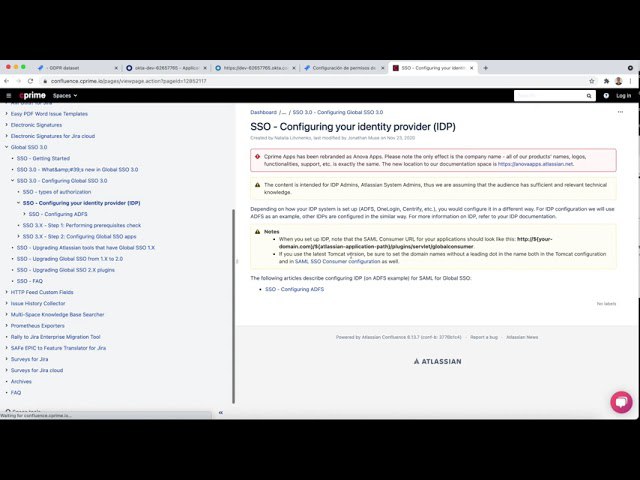Click the sidebar vertical scrollbar

tap(233, 306)
